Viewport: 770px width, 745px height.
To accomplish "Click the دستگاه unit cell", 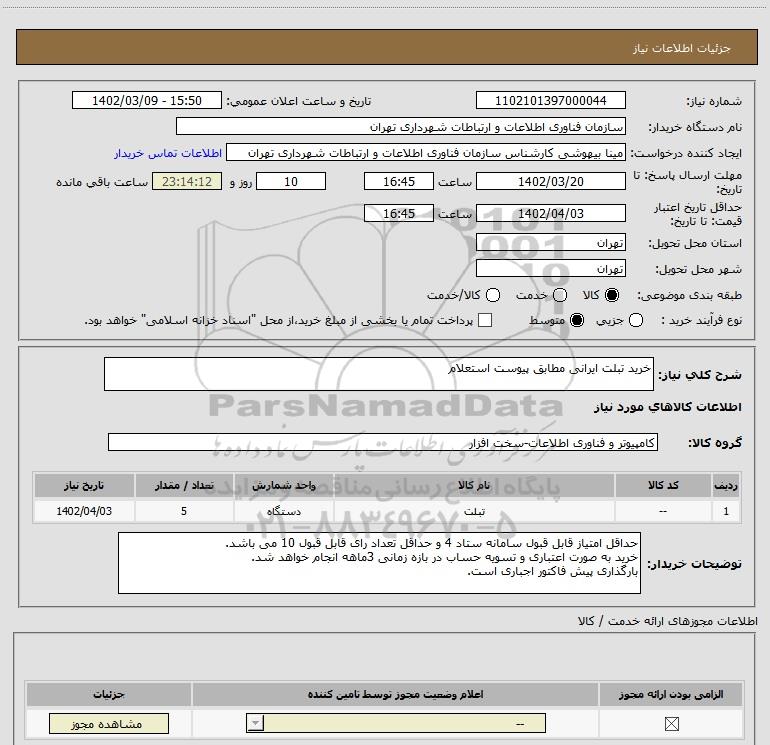I will pyautogui.click(x=284, y=511).
